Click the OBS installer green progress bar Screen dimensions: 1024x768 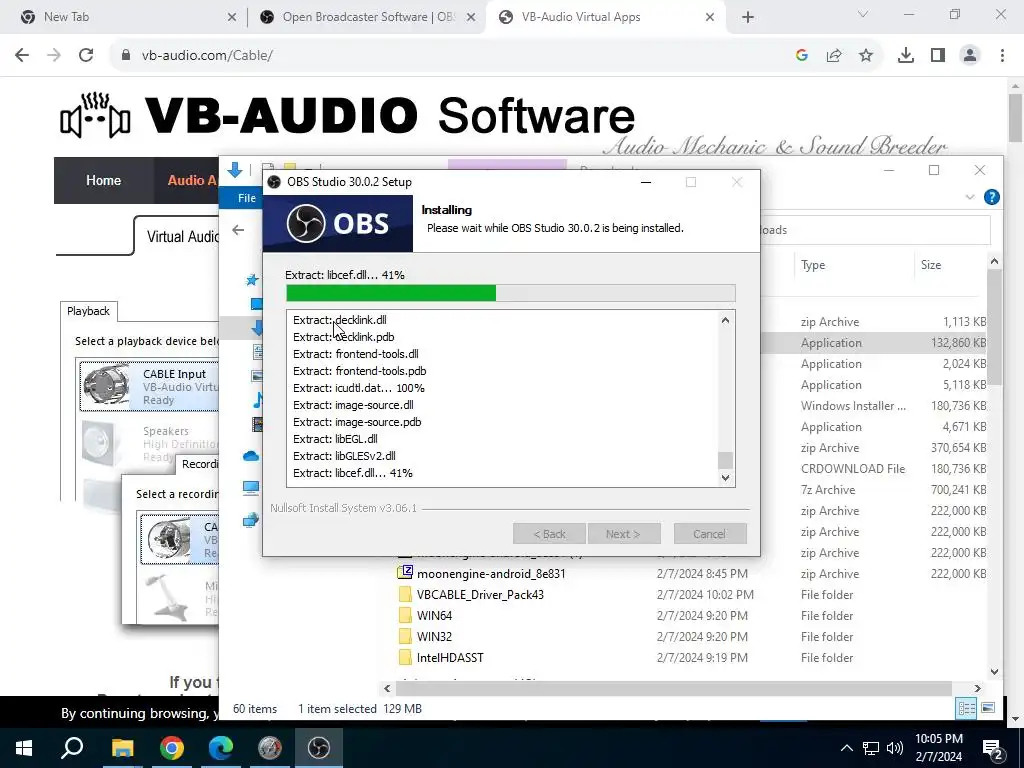tap(511, 293)
